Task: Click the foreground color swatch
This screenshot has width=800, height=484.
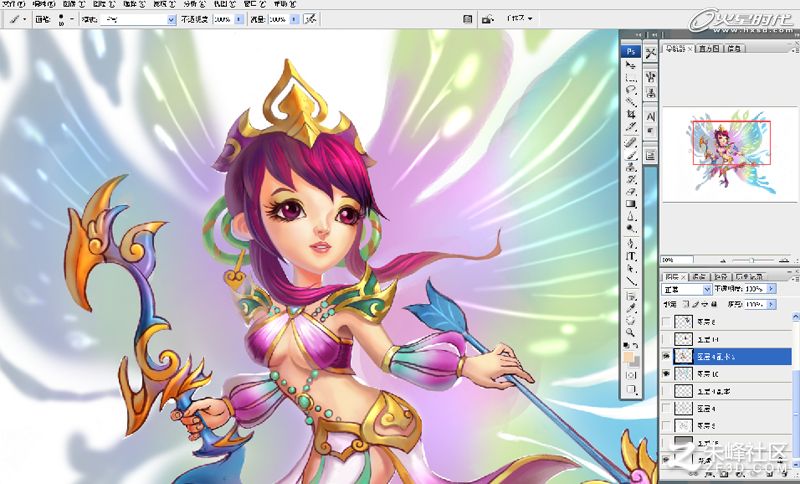Action: (x=629, y=357)
